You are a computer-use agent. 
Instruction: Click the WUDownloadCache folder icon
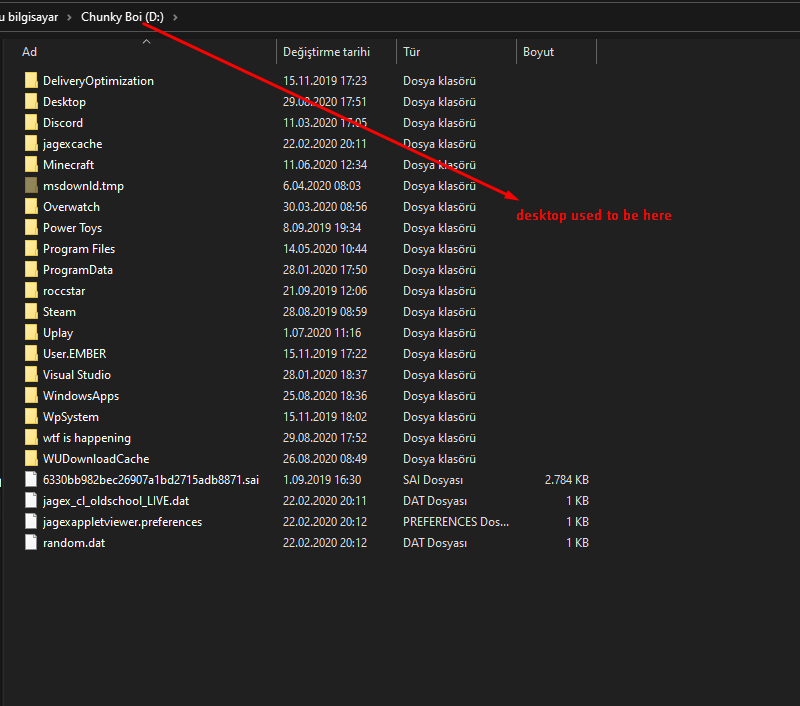31,459
